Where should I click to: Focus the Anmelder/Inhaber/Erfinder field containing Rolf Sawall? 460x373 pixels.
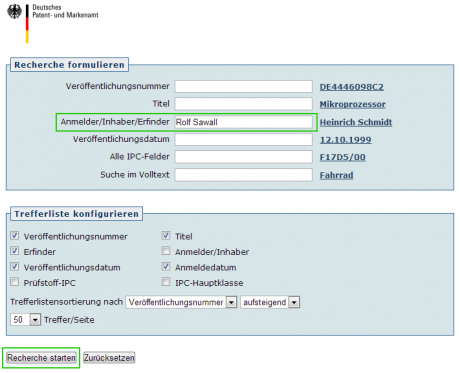tap(243, 122)
